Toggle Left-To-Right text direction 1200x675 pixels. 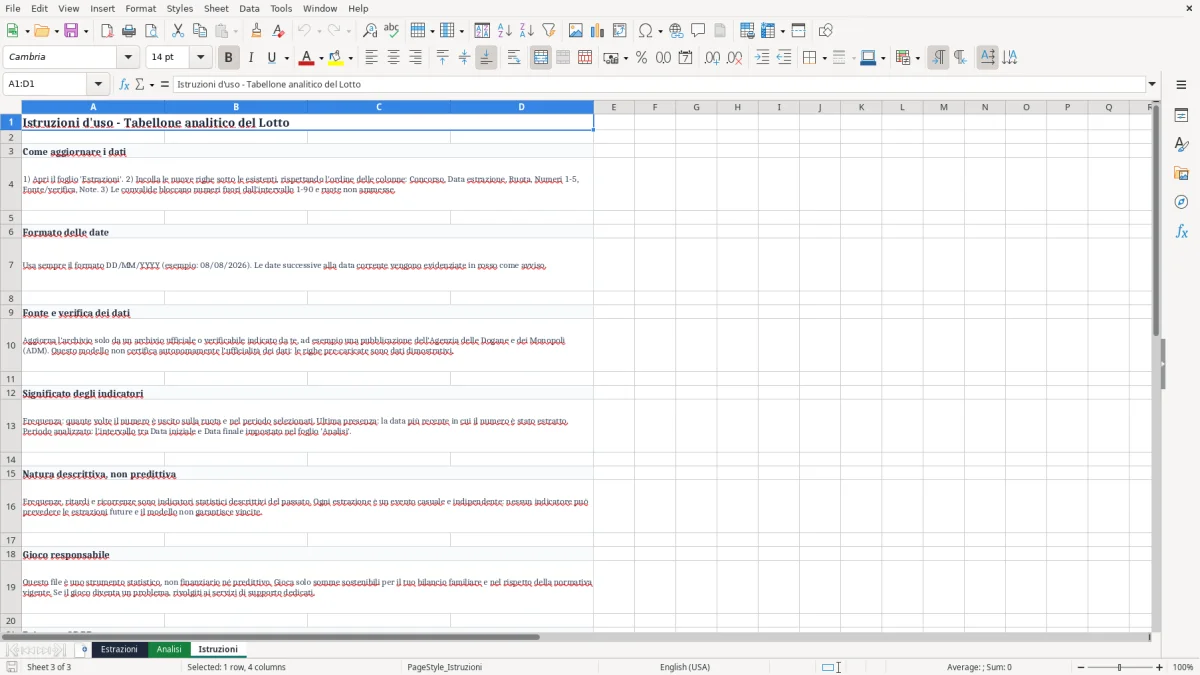pos(938,58)
